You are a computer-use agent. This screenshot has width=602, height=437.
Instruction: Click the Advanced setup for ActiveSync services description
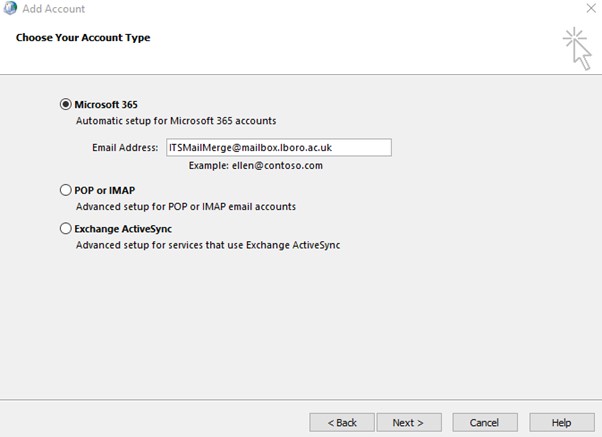click(x=208, y=245)
